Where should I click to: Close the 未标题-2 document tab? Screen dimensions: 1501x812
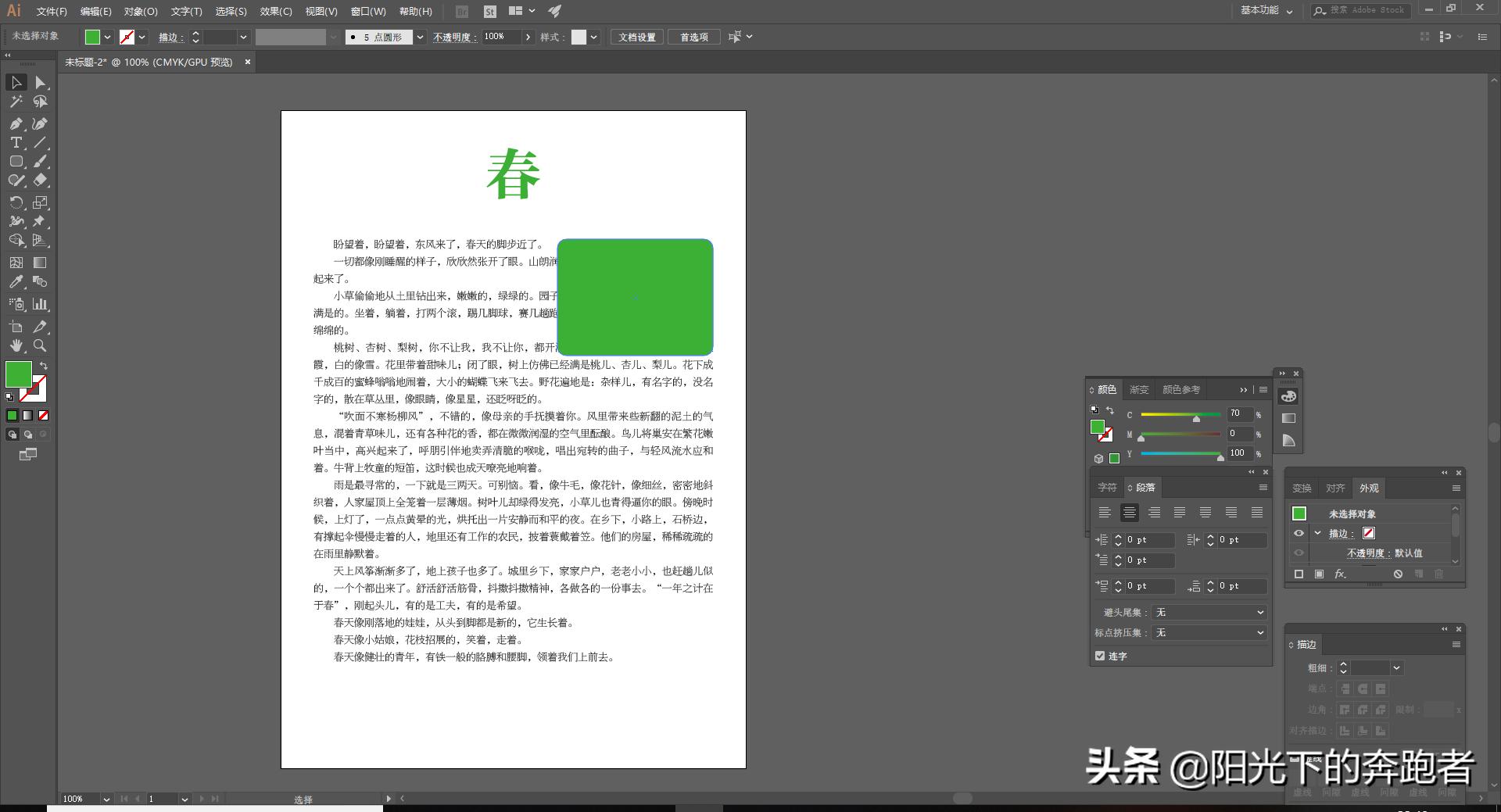(x=248, y=62)
